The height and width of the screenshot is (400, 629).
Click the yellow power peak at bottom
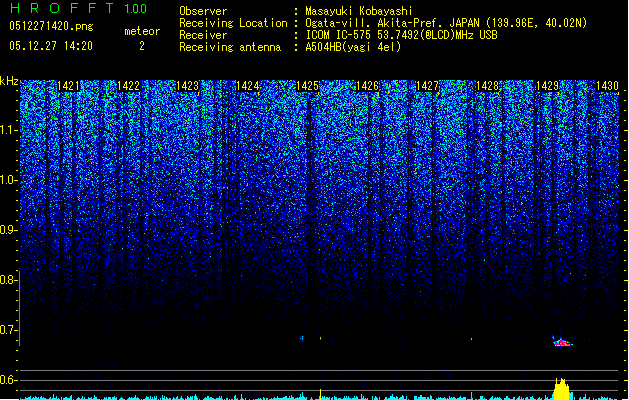click(x=562, y=389)
